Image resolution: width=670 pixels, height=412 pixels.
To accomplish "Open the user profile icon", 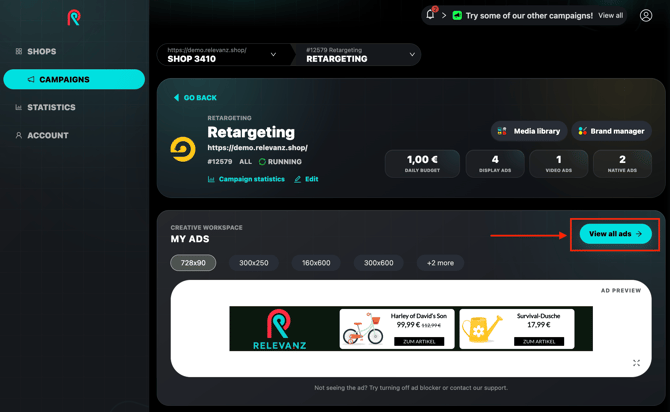I will pyautogui.click(x=646, y=16).
